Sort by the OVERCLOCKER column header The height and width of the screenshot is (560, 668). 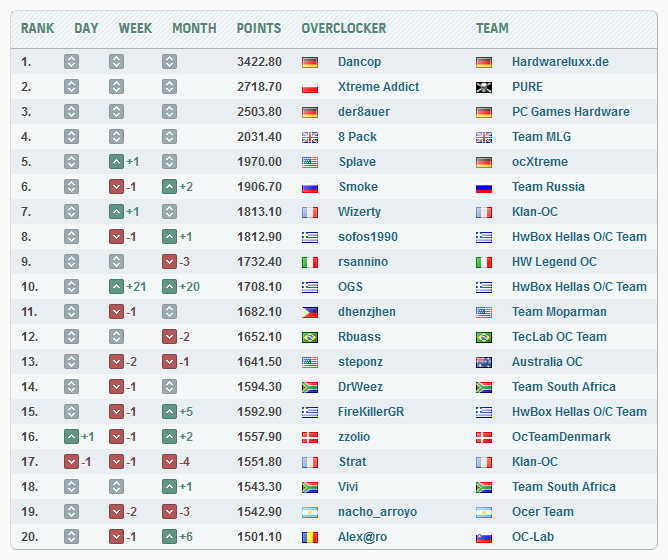(x=339, y=28)
